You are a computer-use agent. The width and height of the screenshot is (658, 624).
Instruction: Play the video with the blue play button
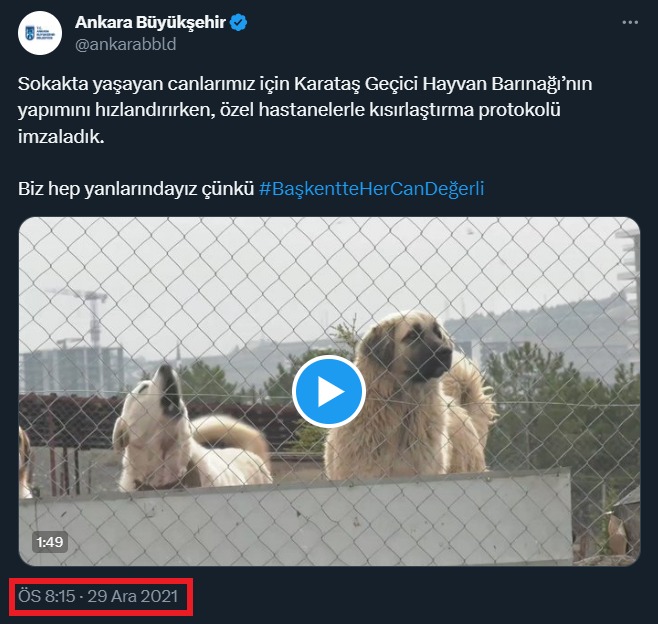point(329,392)
